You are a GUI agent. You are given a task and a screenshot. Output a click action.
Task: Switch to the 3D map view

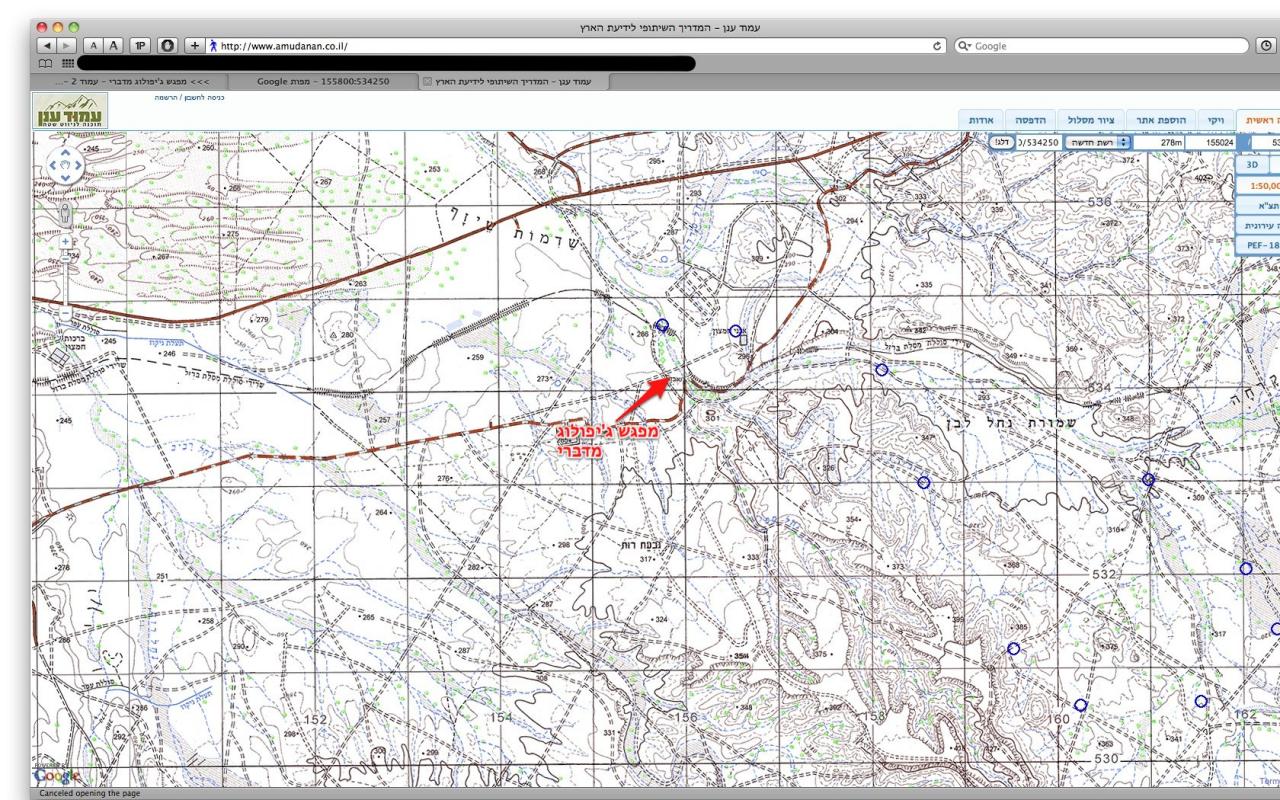click(x=1251, y=164)
